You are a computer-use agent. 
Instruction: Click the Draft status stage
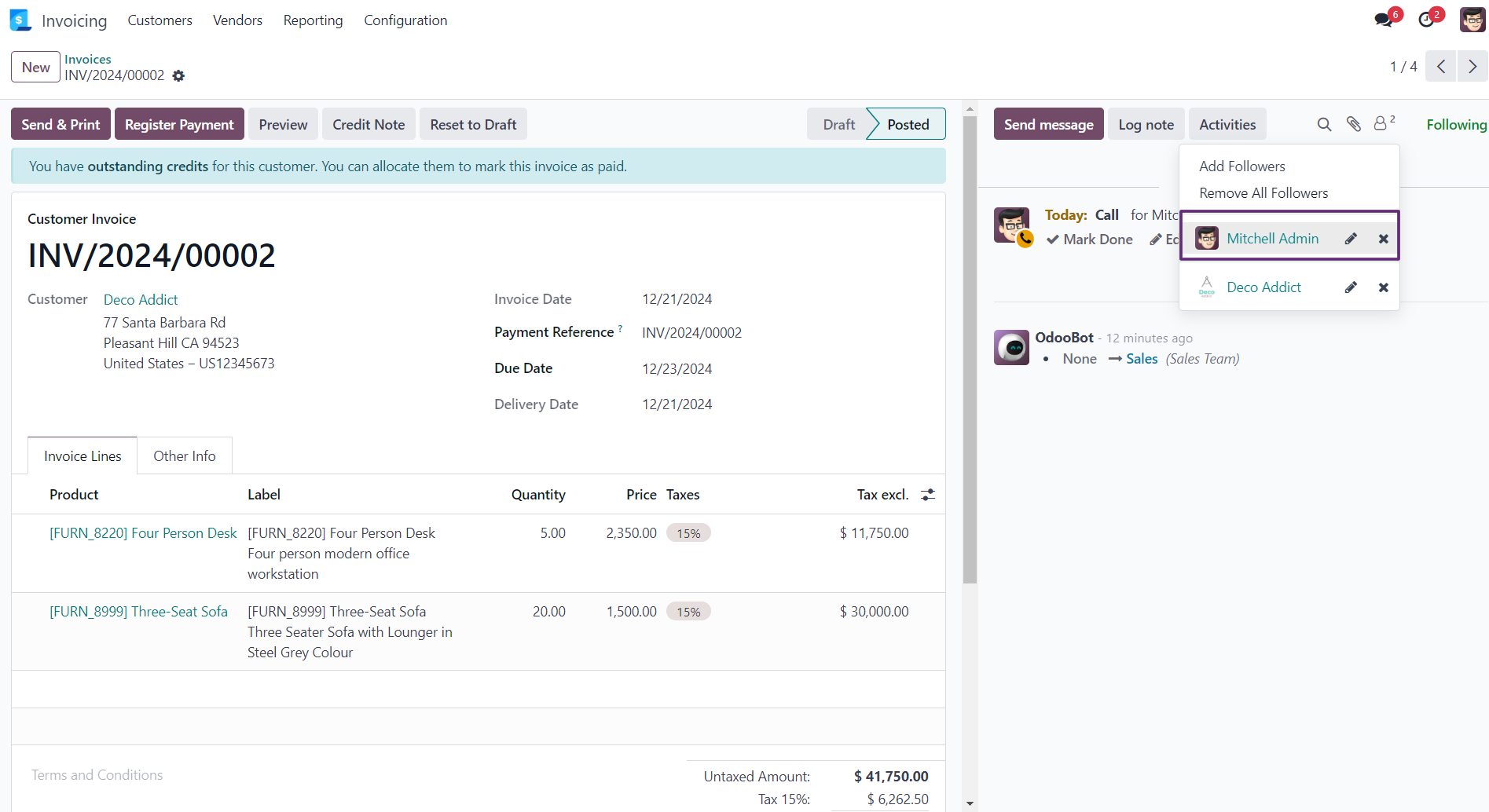tap(838, 124)
